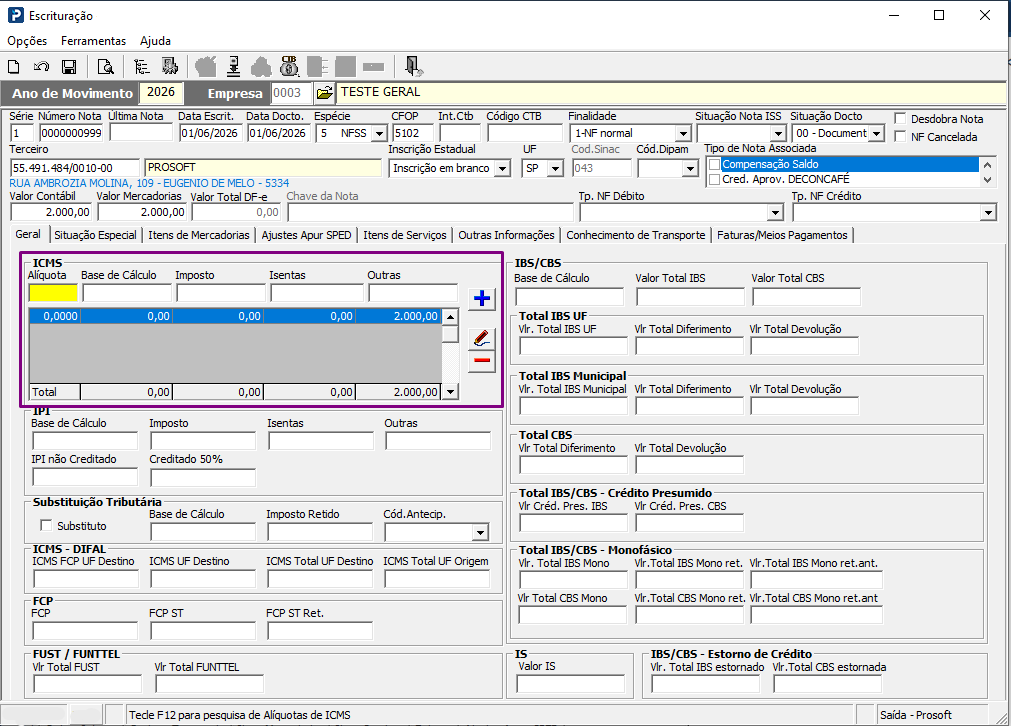Image resolution: width=1011 pixels, height=726 pixels.
Task: Click Valor Total IBS input
Action: click(690, 297)
